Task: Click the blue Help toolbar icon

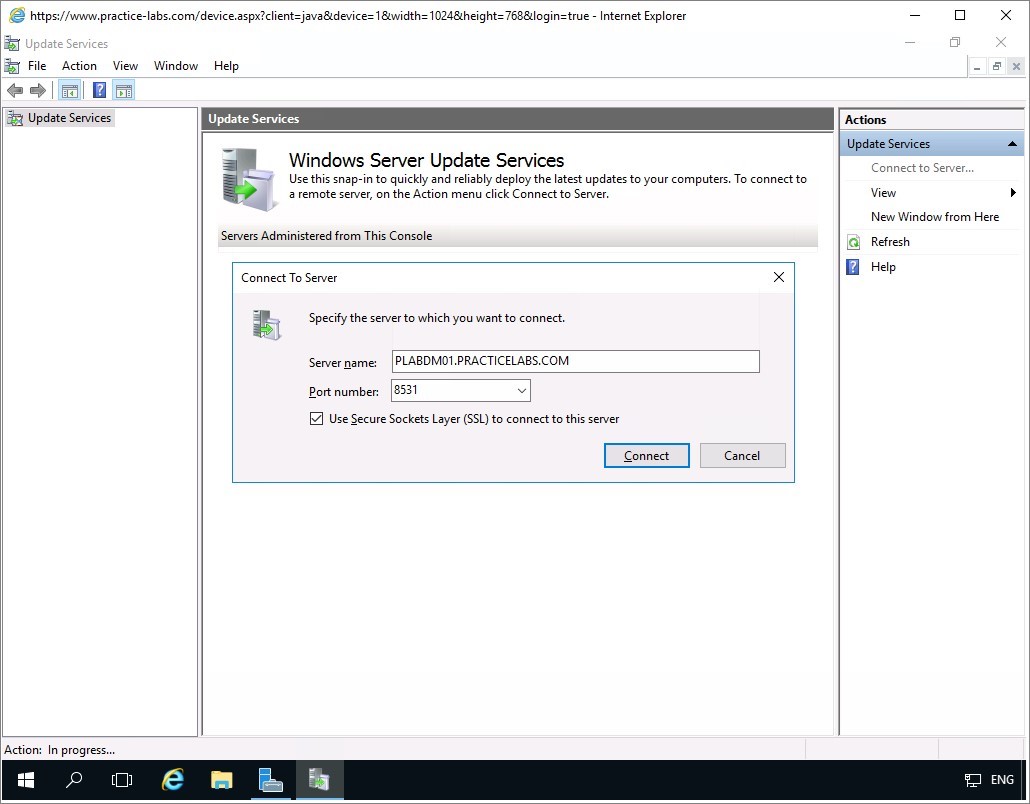Action: pos(99,91)
